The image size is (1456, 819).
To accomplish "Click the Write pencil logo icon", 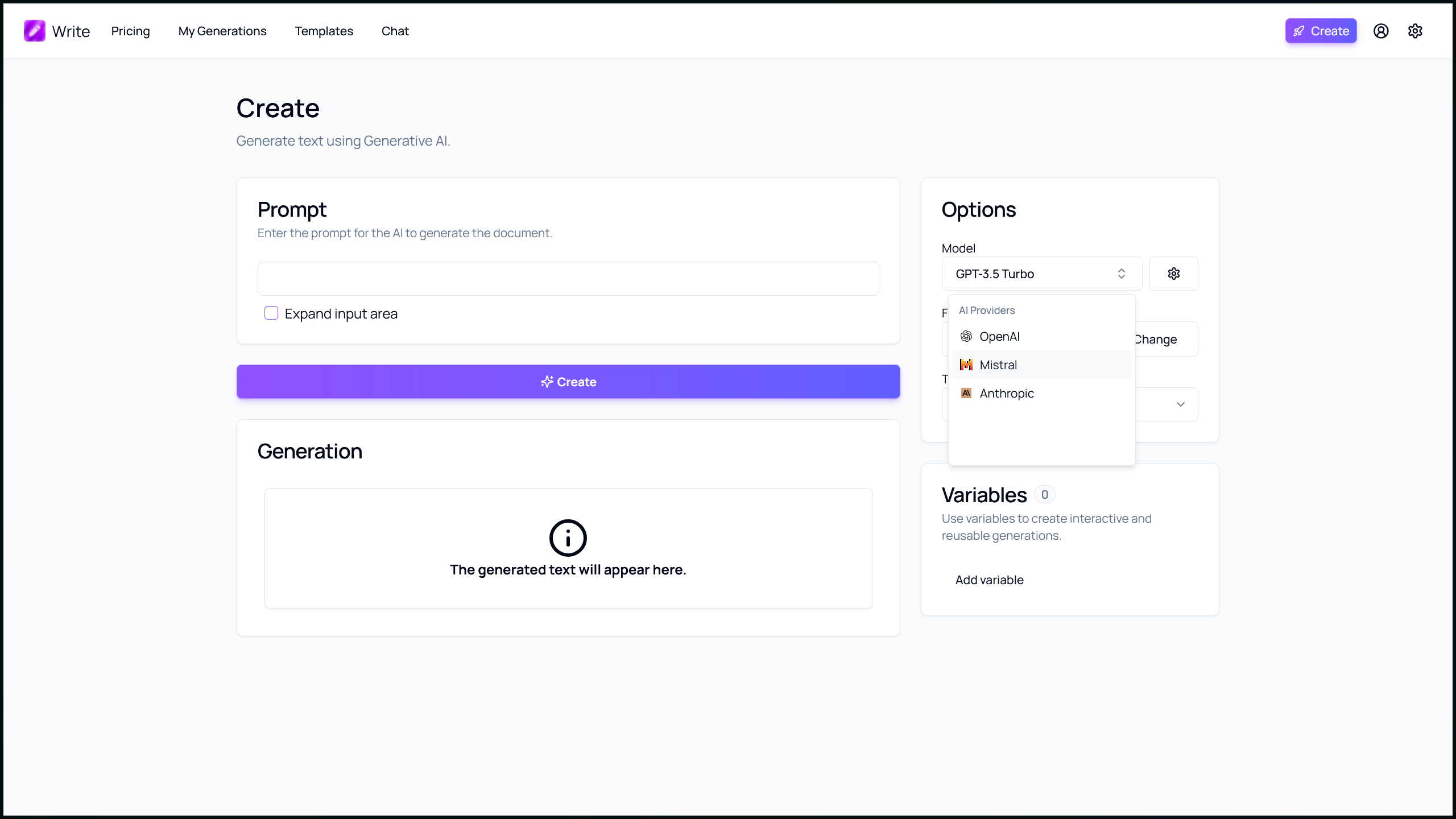I will (x=35, y=31).
